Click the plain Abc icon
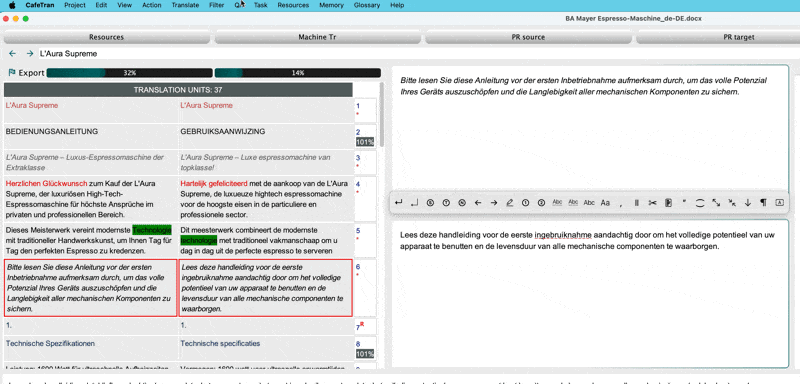The image size is (800, 384). click(x=589, y=202)
